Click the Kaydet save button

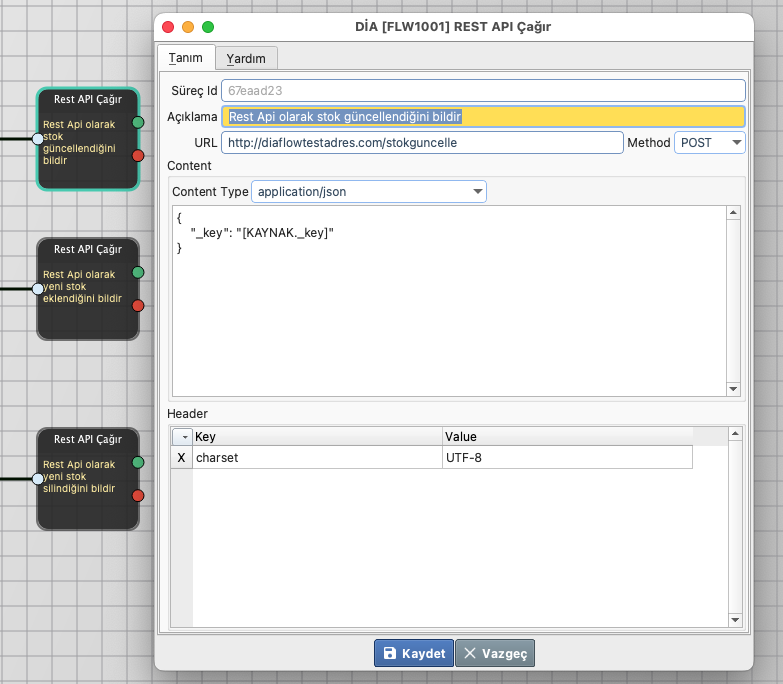414,653
